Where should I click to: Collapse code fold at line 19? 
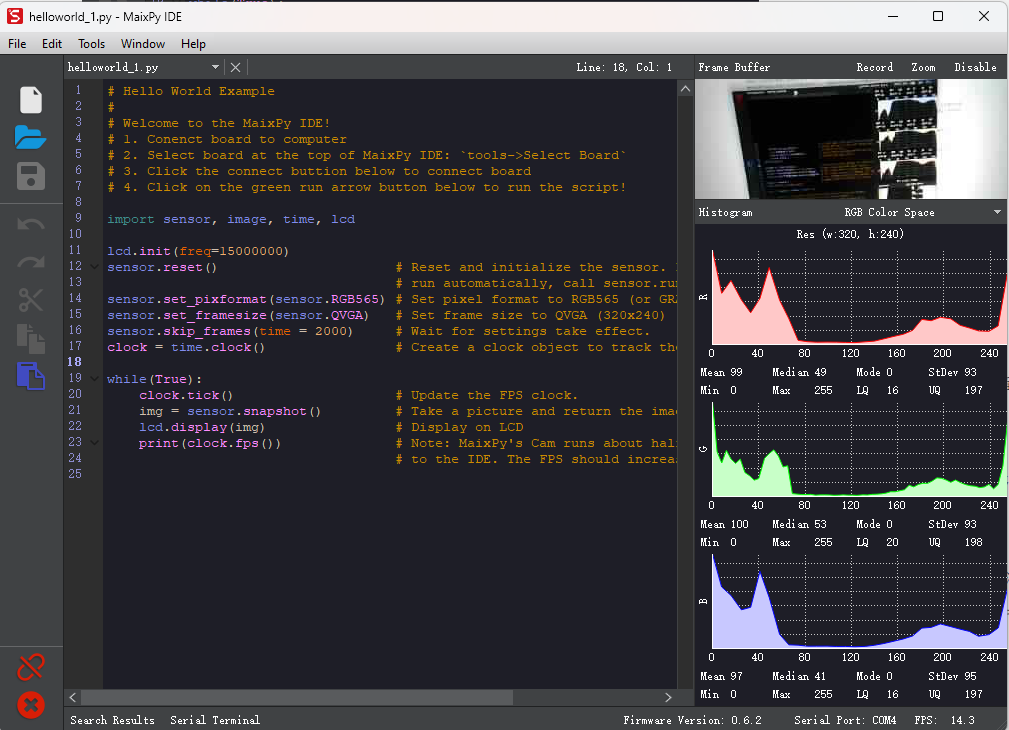[x=95, y=379]
